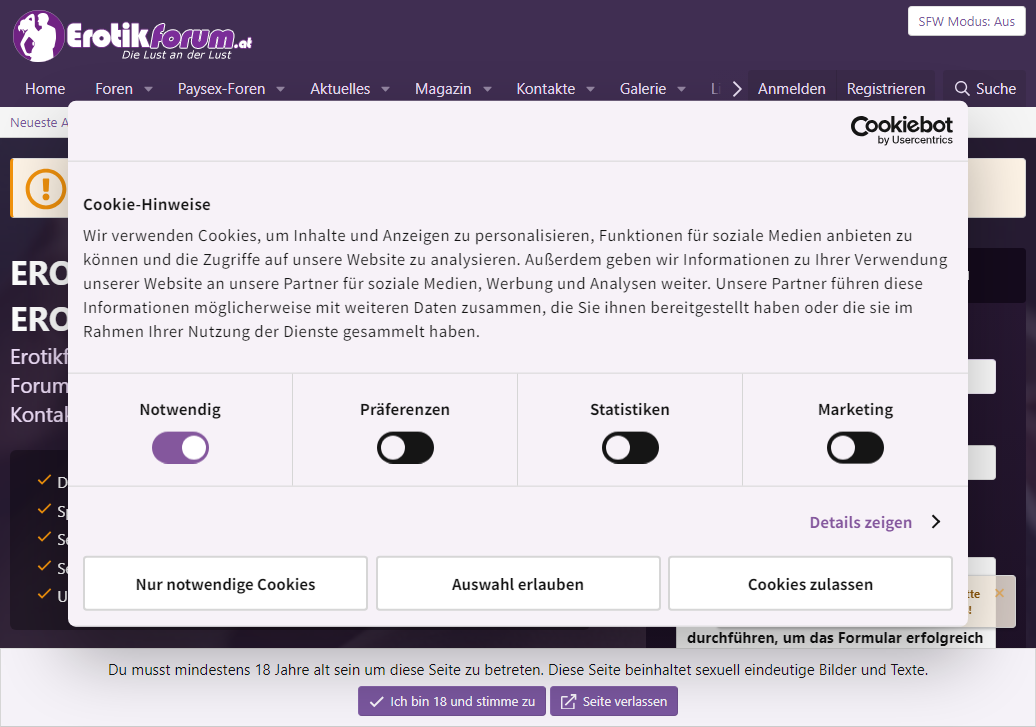The height and width of the screenshot is (727, 1036).
Task: Click Auswahl erlauben button
Action: (518, 584)
